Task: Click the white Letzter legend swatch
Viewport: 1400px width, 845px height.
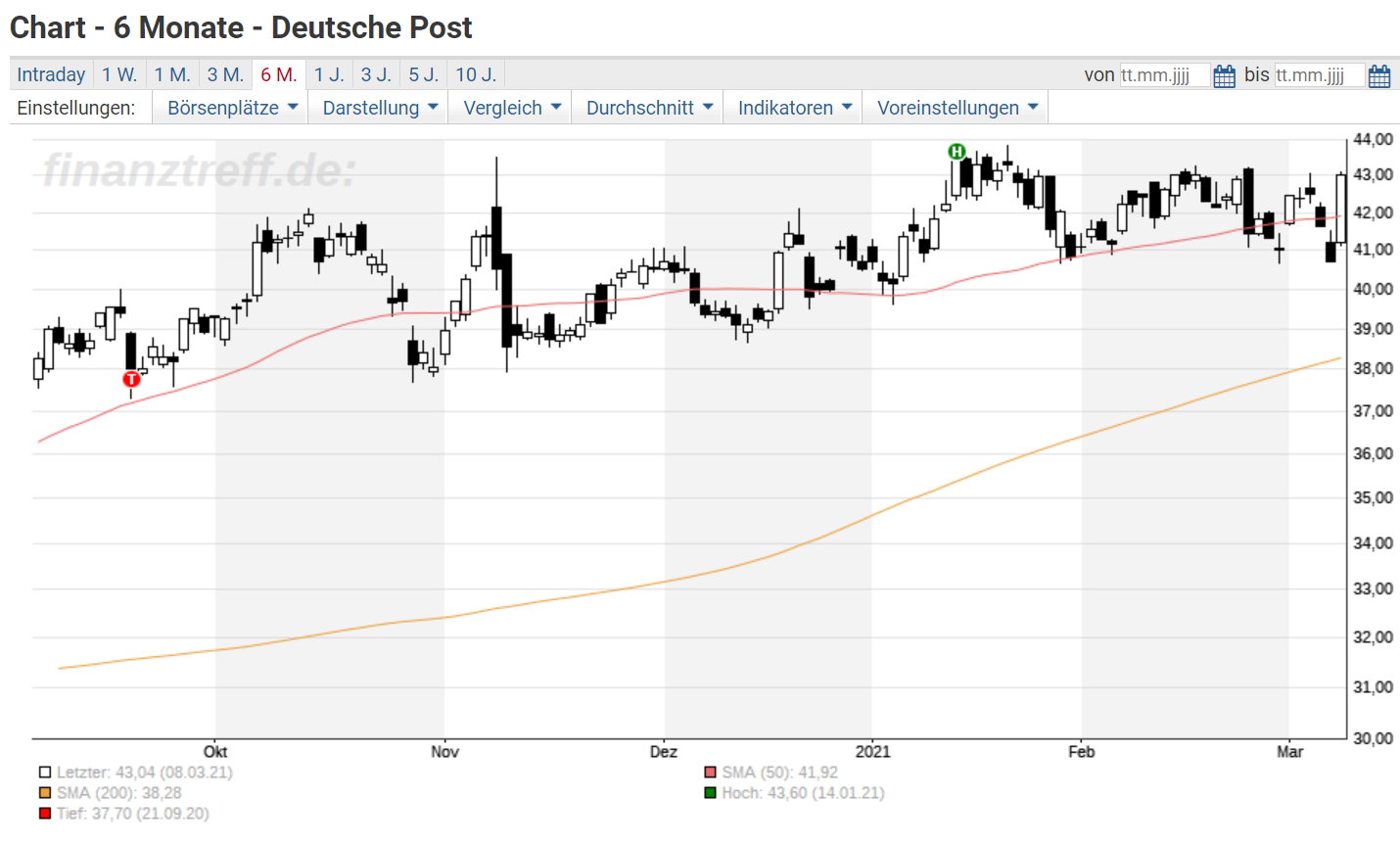Action: click(x=45, y=773)
